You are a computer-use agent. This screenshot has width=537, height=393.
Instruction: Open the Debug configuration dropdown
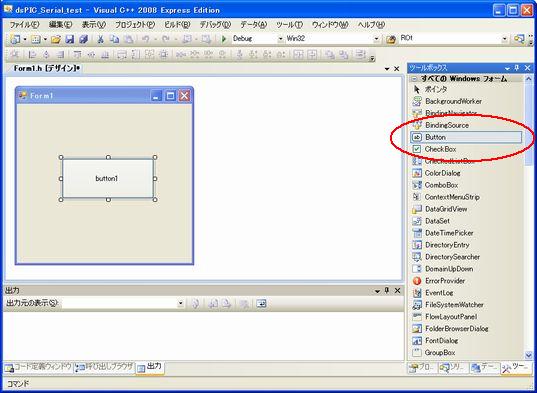pos(280,39)
